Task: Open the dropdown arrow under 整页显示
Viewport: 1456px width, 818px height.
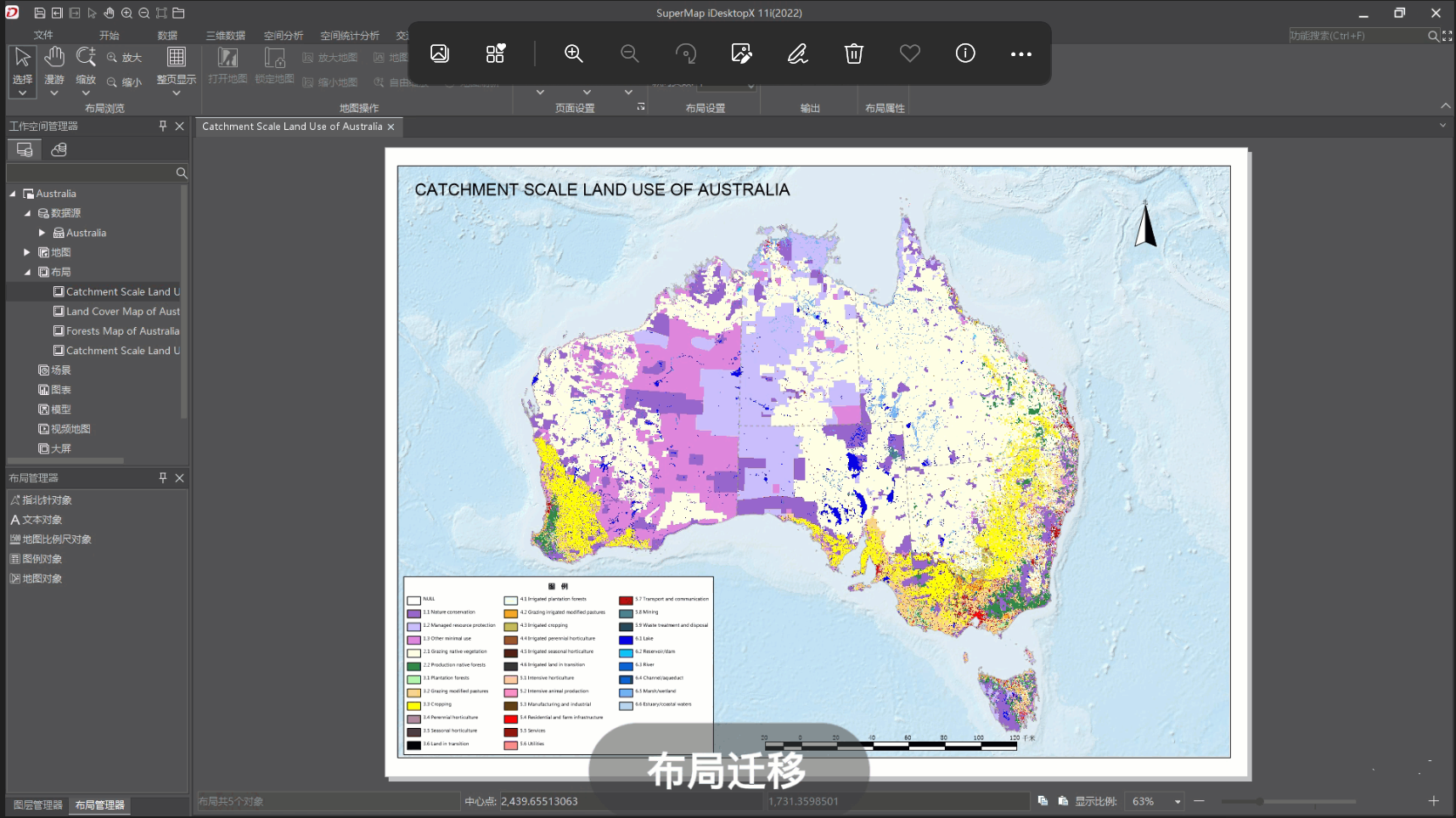Action: point(176,93)
